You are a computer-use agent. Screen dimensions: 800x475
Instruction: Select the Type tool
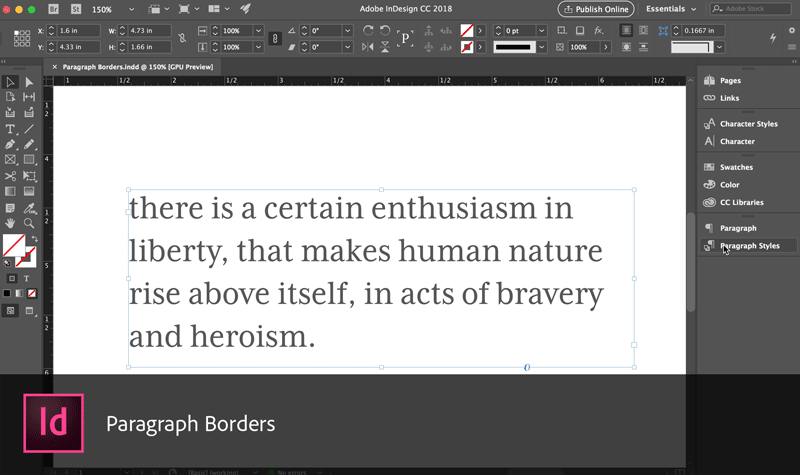tap(10, 129)
